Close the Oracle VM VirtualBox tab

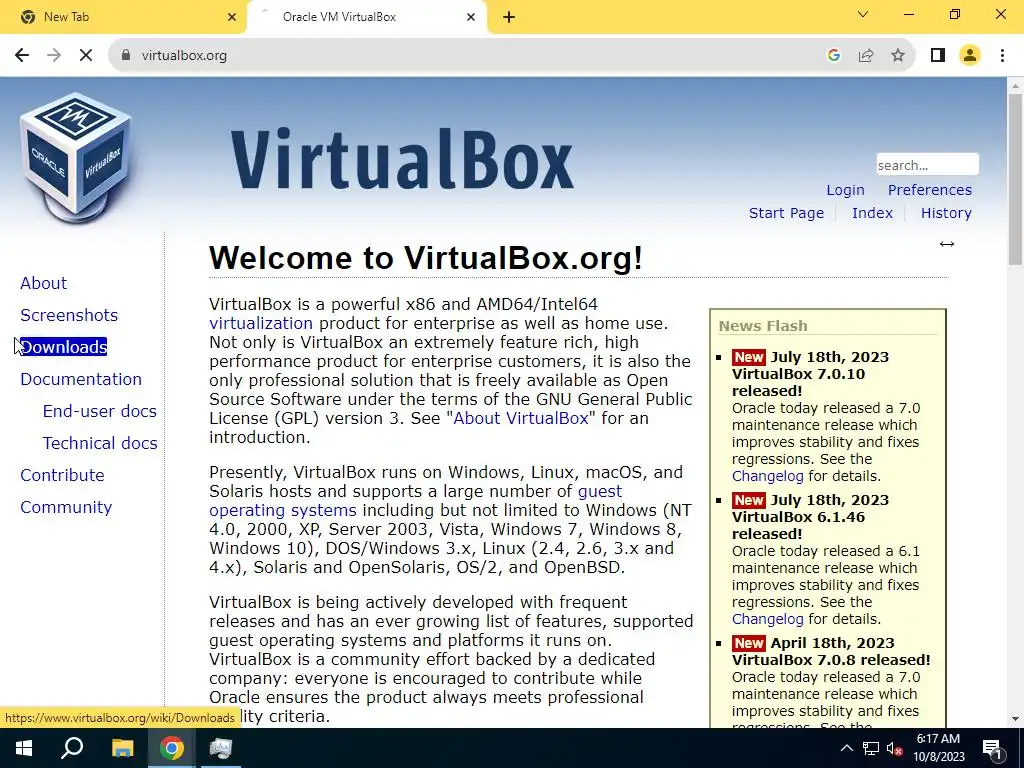coord(471,17)
